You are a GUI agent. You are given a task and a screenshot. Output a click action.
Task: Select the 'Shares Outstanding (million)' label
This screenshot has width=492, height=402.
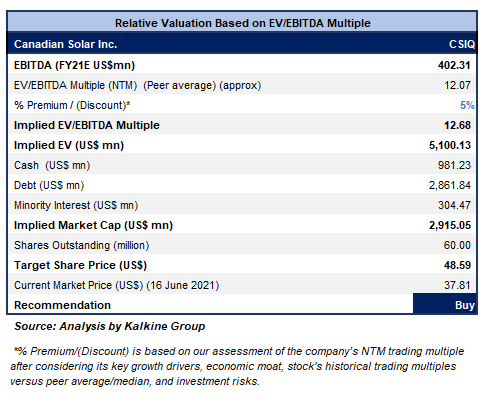81,245
